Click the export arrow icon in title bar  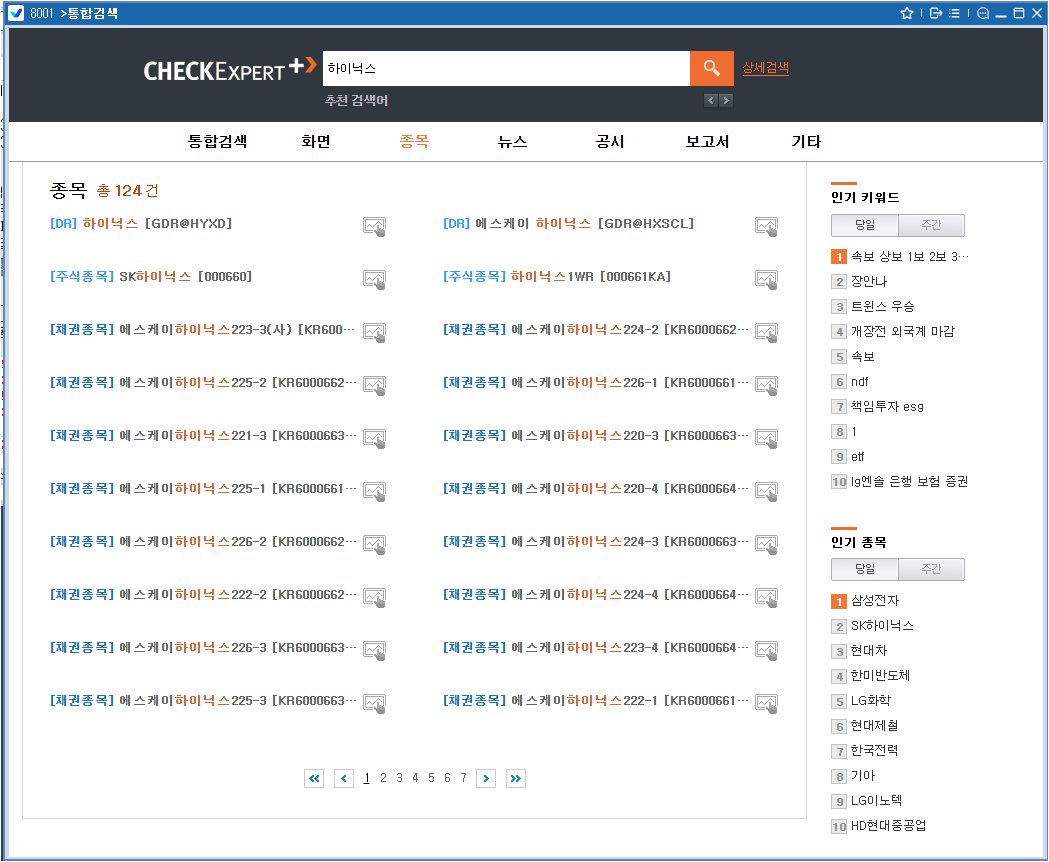[x=936, y=13]
